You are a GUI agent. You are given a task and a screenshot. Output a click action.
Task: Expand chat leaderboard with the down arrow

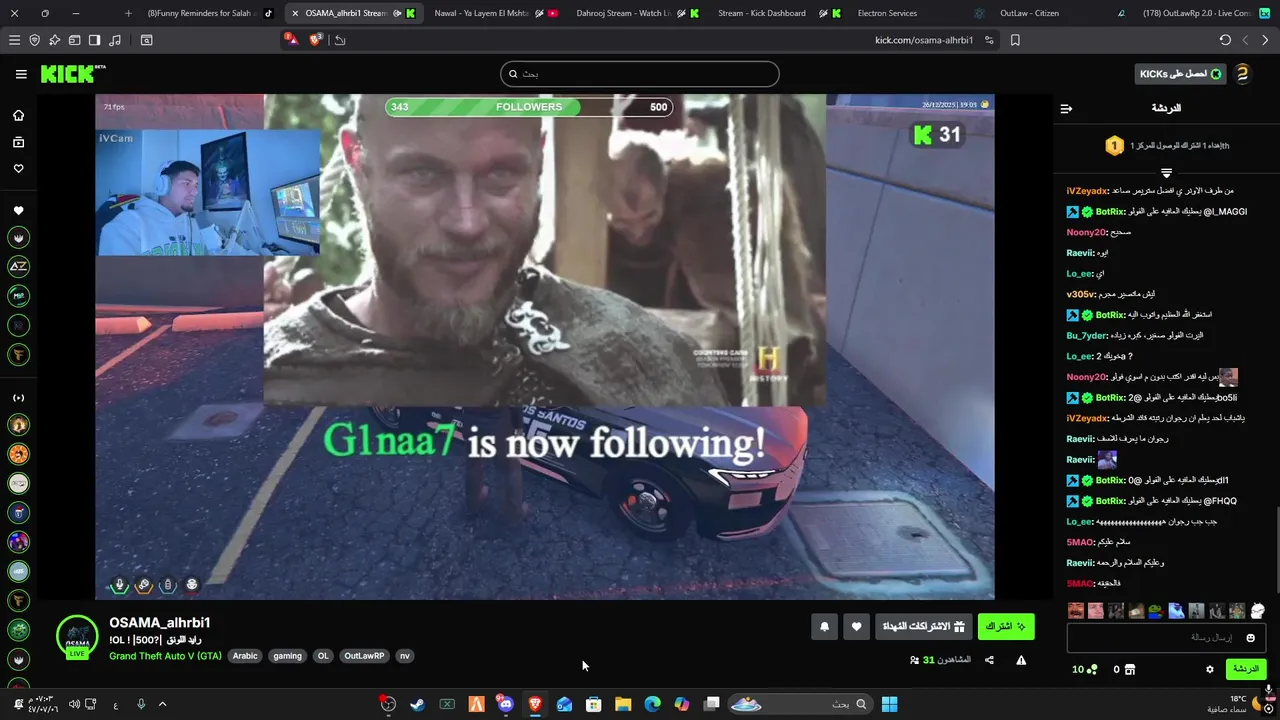1166,172
